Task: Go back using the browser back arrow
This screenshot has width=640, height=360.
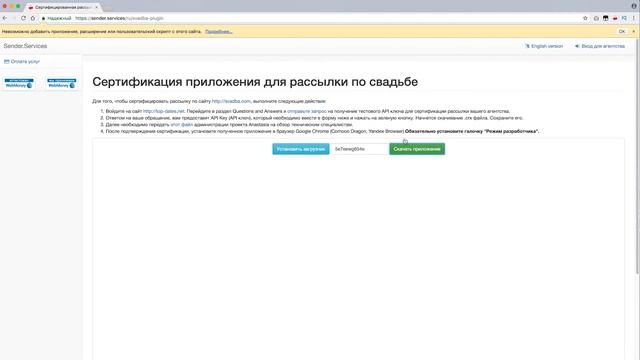Action: (5, 18)
